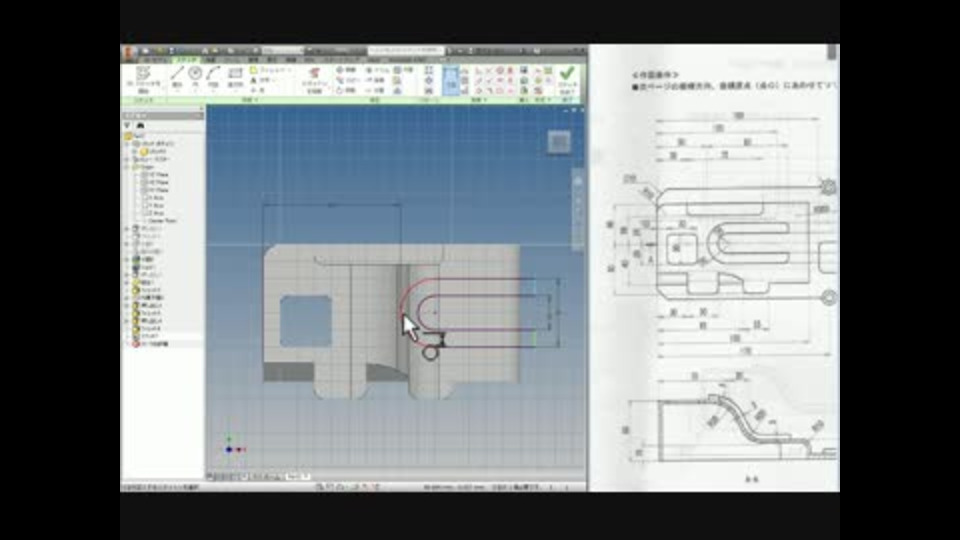Select XY Plane in browser tree
The image size is (960, 540).
click(155, 190)
